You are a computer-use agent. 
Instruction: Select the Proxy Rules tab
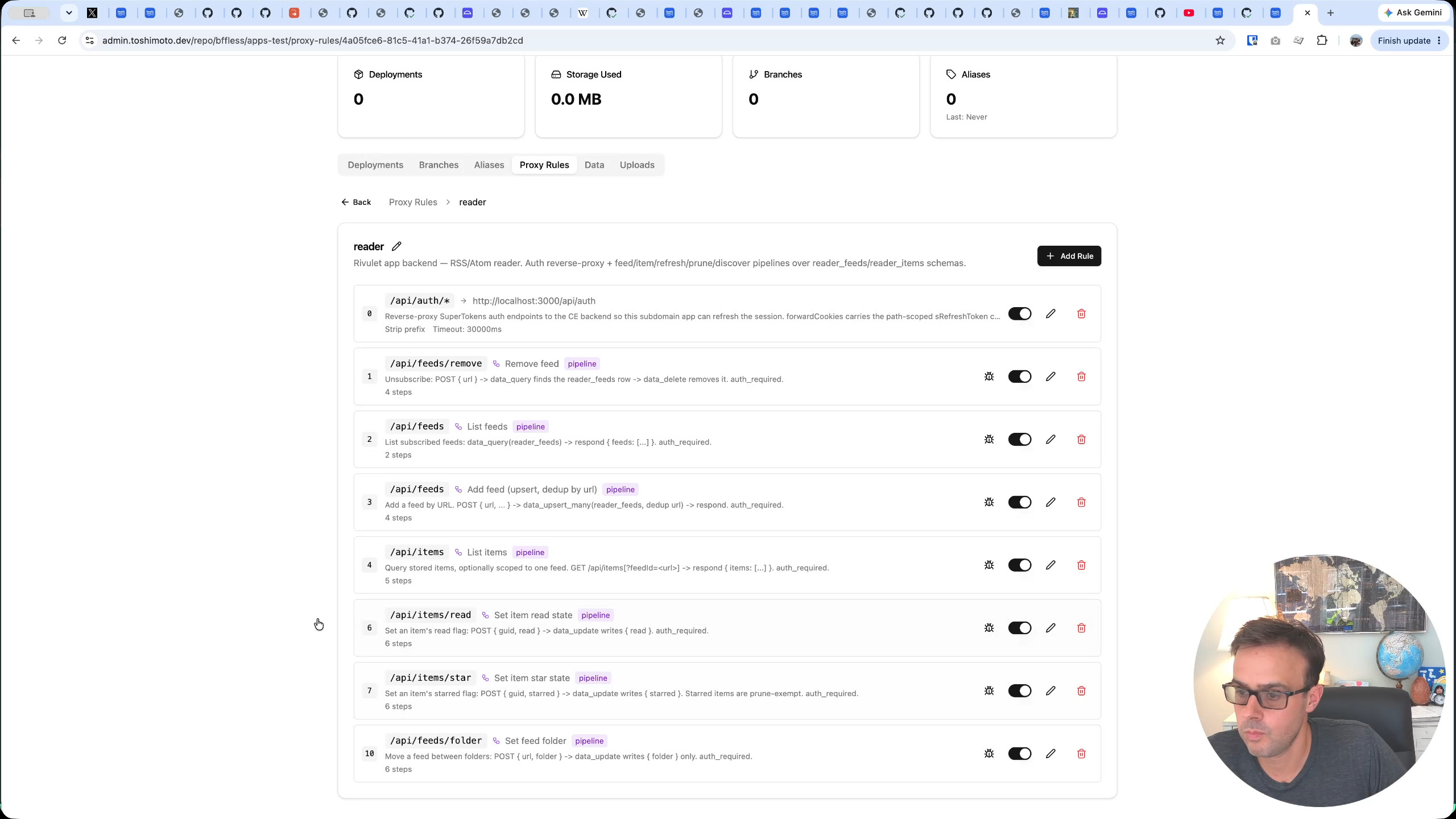pyautogui.click(x=544, y=165)
